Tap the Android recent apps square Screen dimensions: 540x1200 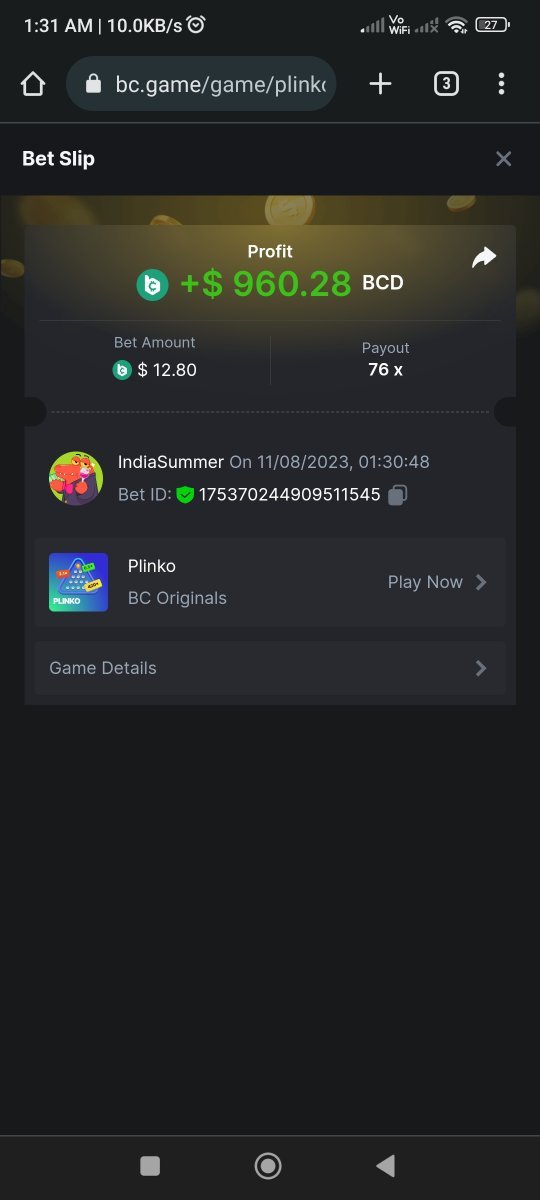(x=150, y=1165)
